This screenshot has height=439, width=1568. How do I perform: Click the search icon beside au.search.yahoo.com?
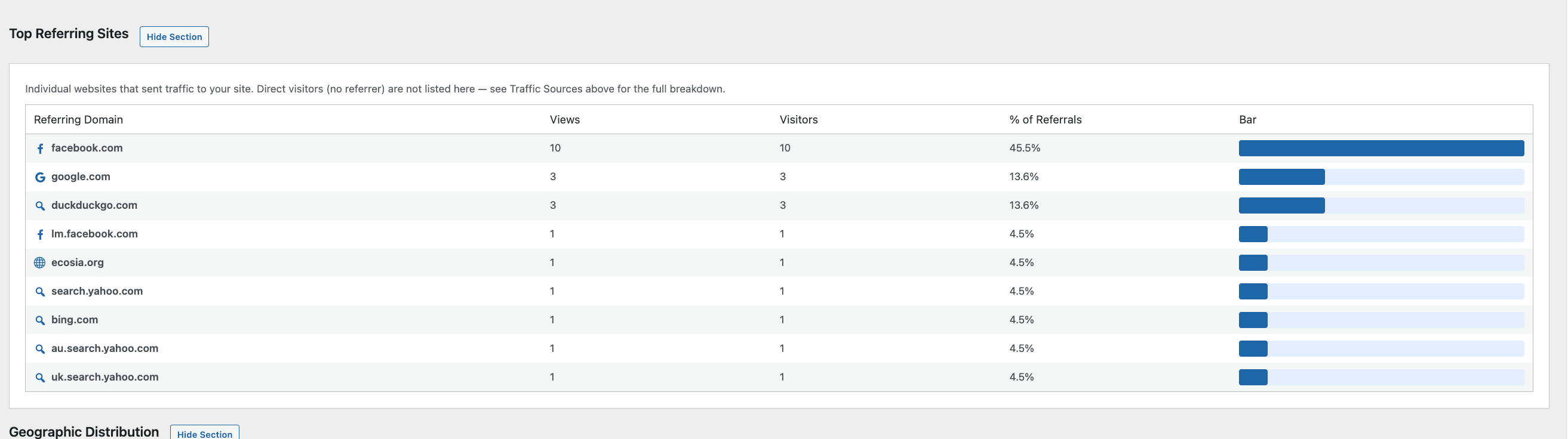[40, 348]
